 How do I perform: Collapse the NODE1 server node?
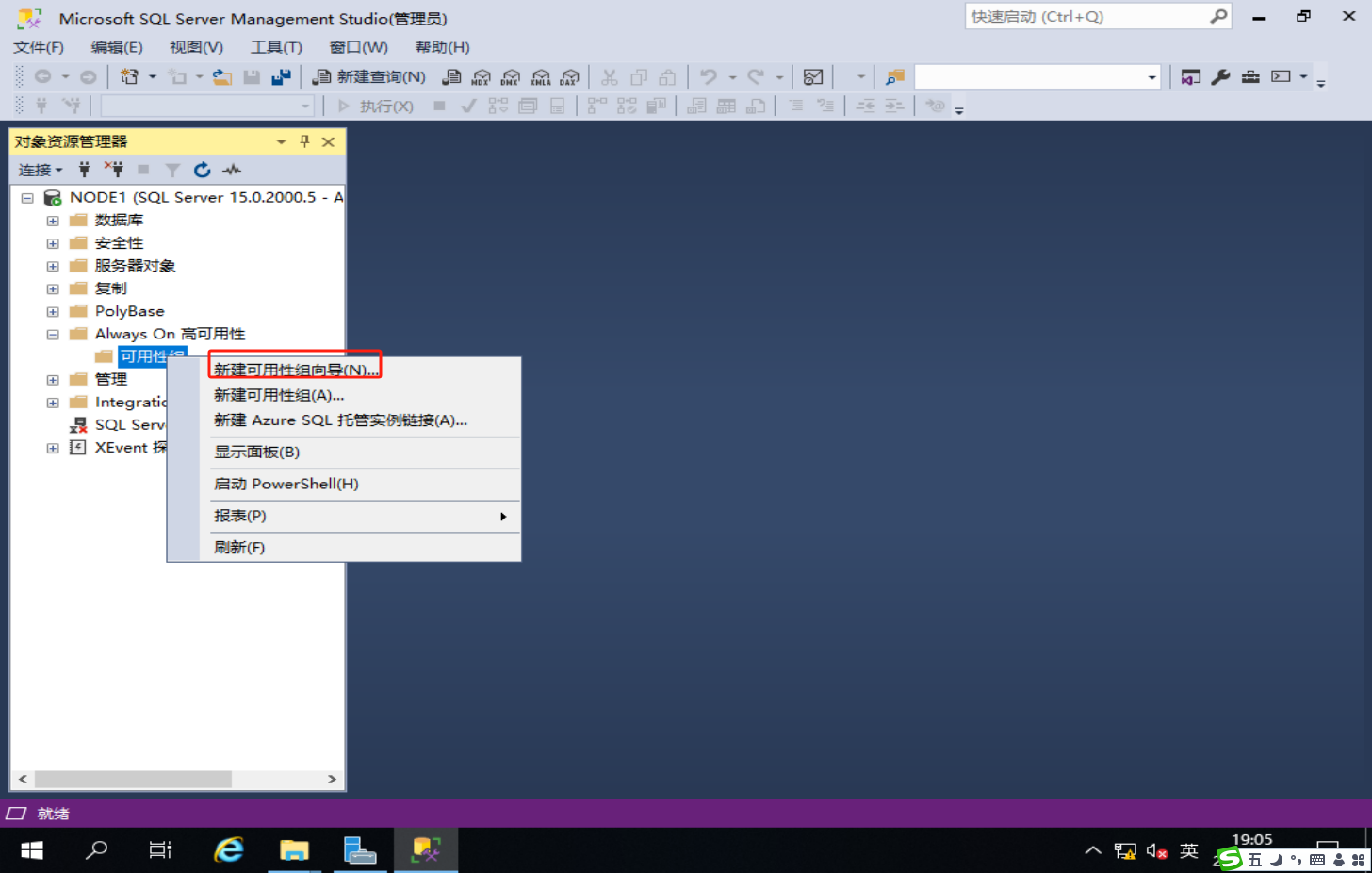27,198
